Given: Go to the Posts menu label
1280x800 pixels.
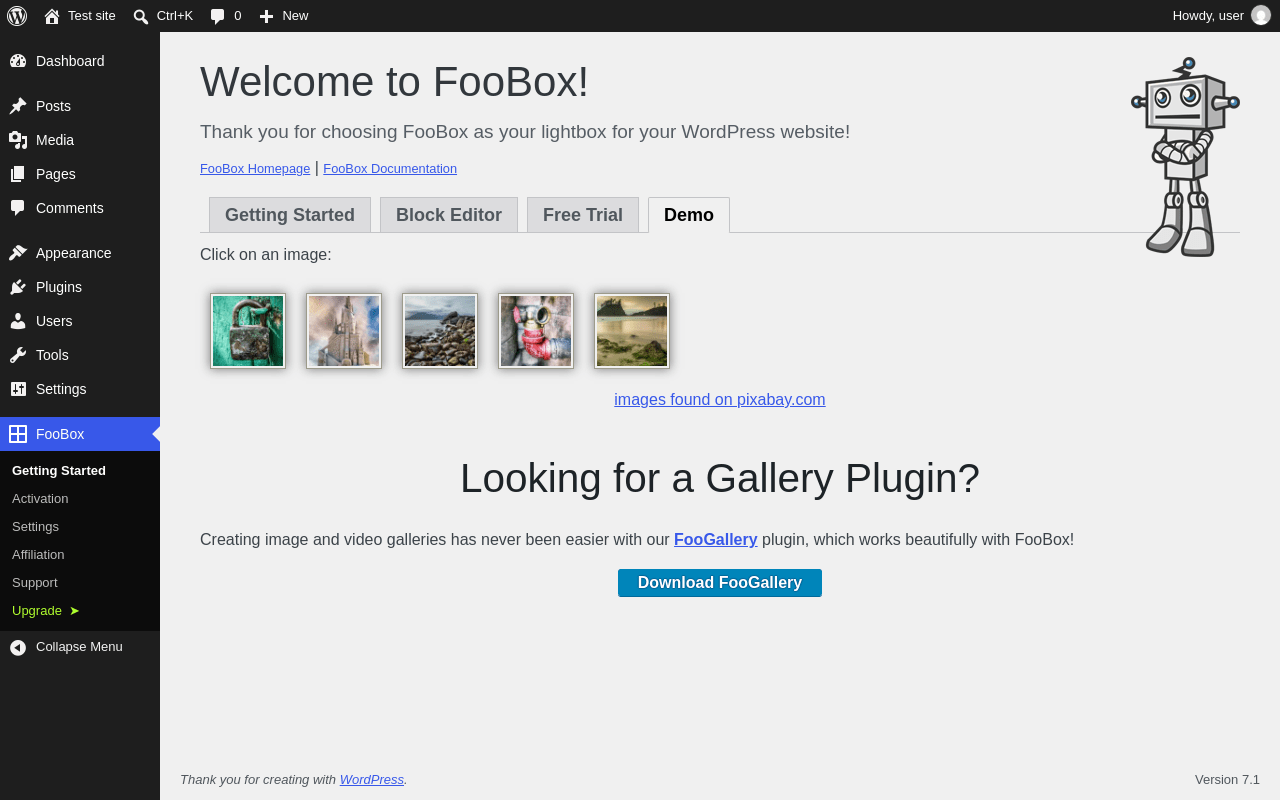Looking at the screenshot, I should click(x=53, y=106).
